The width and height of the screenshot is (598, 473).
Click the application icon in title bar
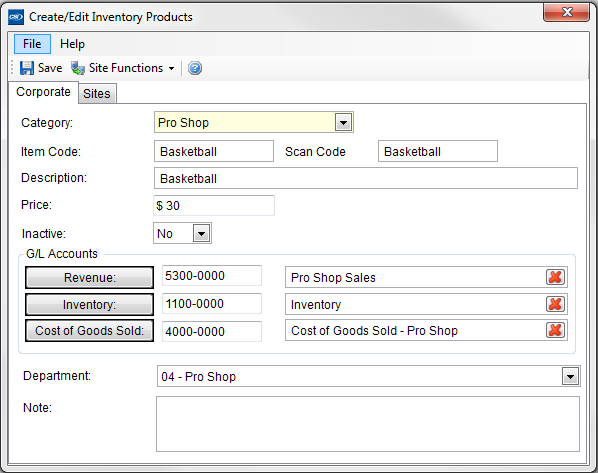click(16, 17)
